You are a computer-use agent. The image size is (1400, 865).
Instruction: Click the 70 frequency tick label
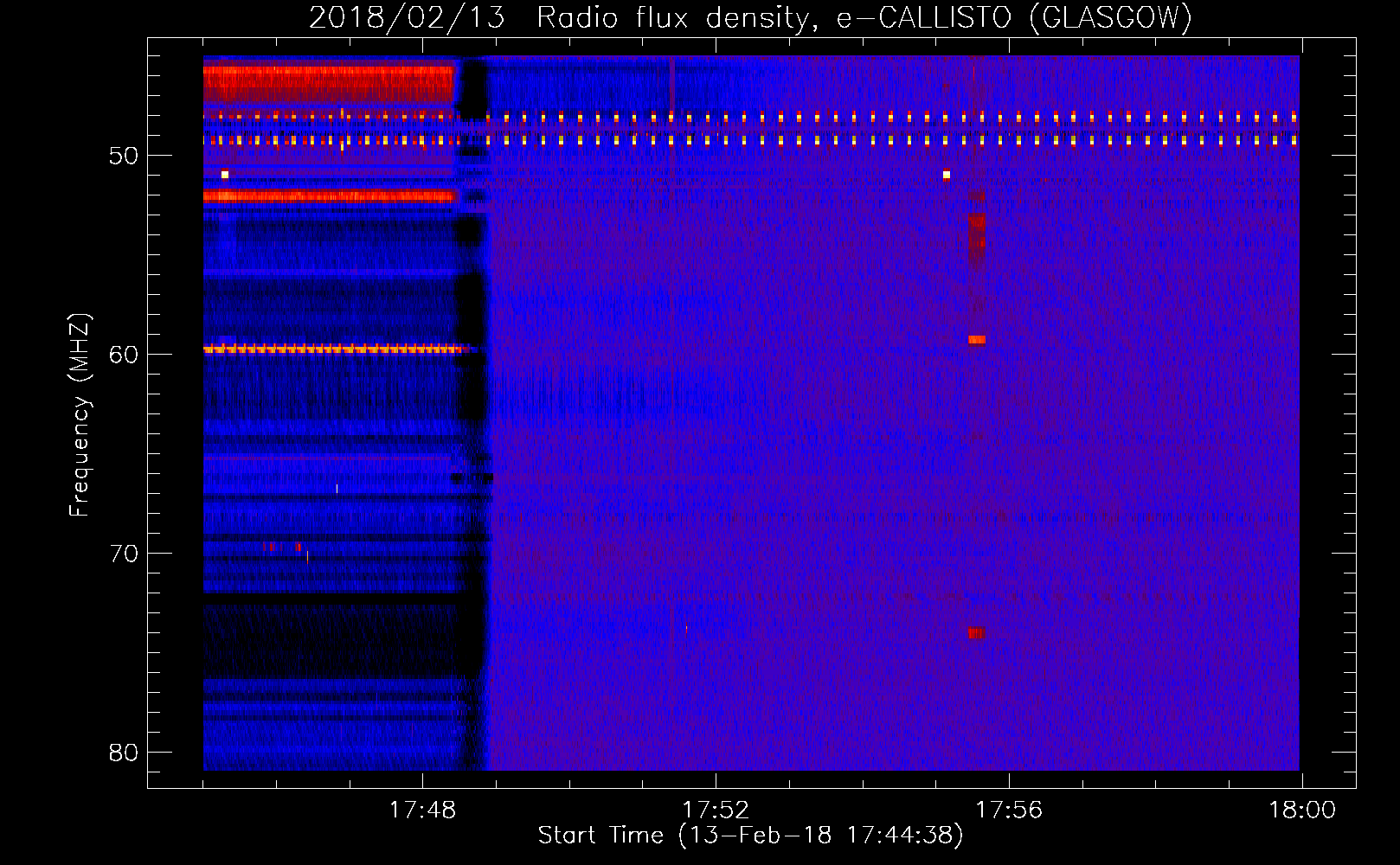[124, 554]
